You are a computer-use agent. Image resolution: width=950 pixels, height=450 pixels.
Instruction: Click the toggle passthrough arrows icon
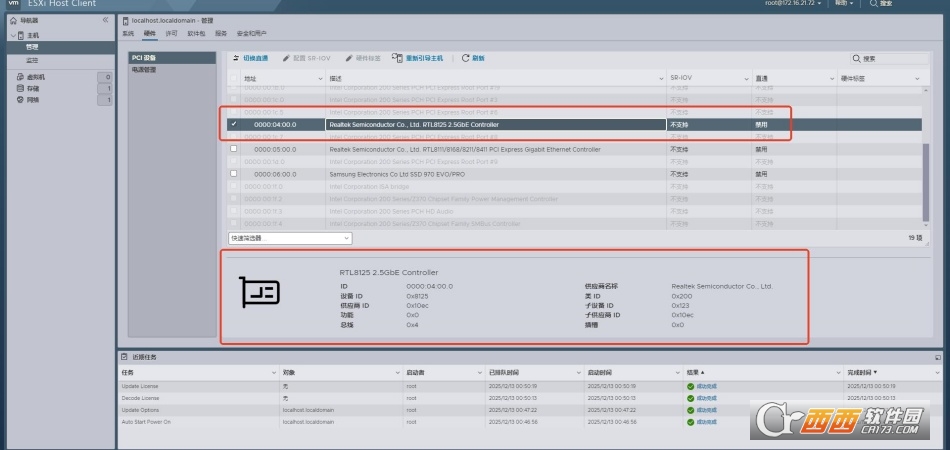coord(236,58)
